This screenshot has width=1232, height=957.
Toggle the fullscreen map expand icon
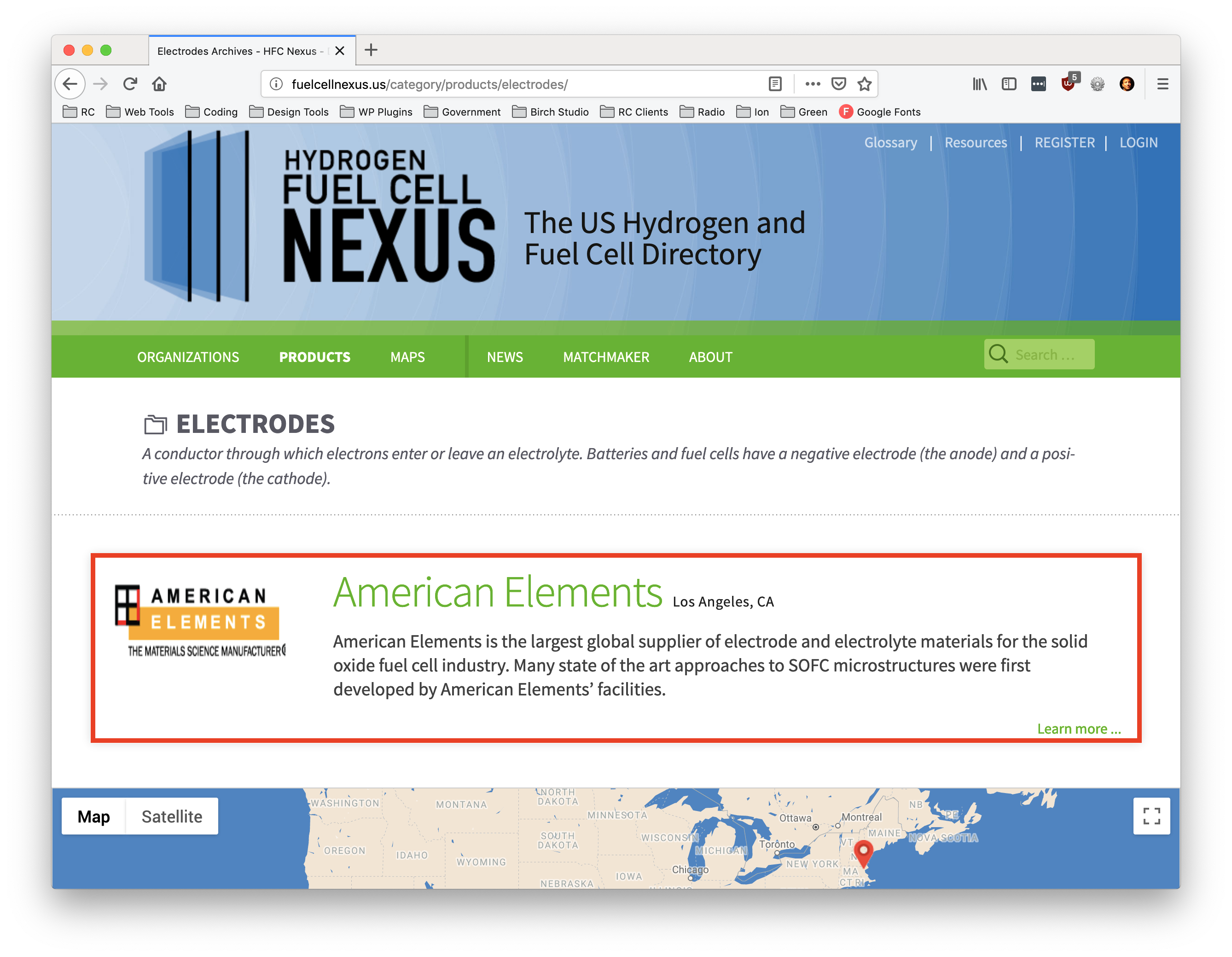pos(1151,815)
